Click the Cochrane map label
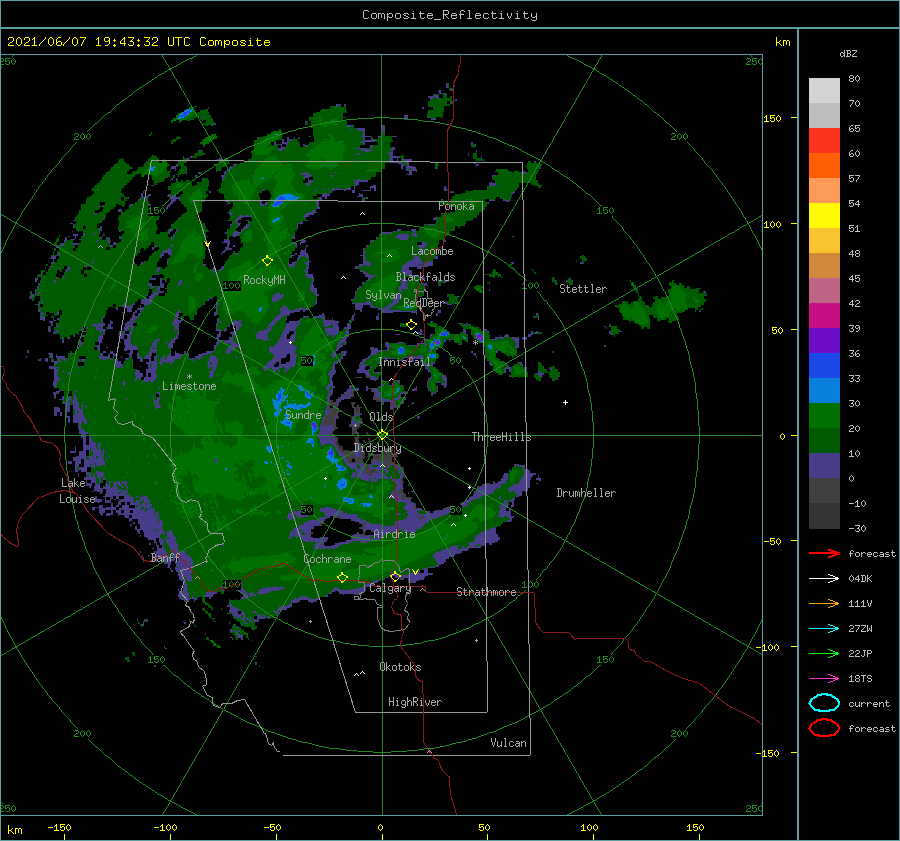This screenshot has height=841, width=900. coord(327,559)
